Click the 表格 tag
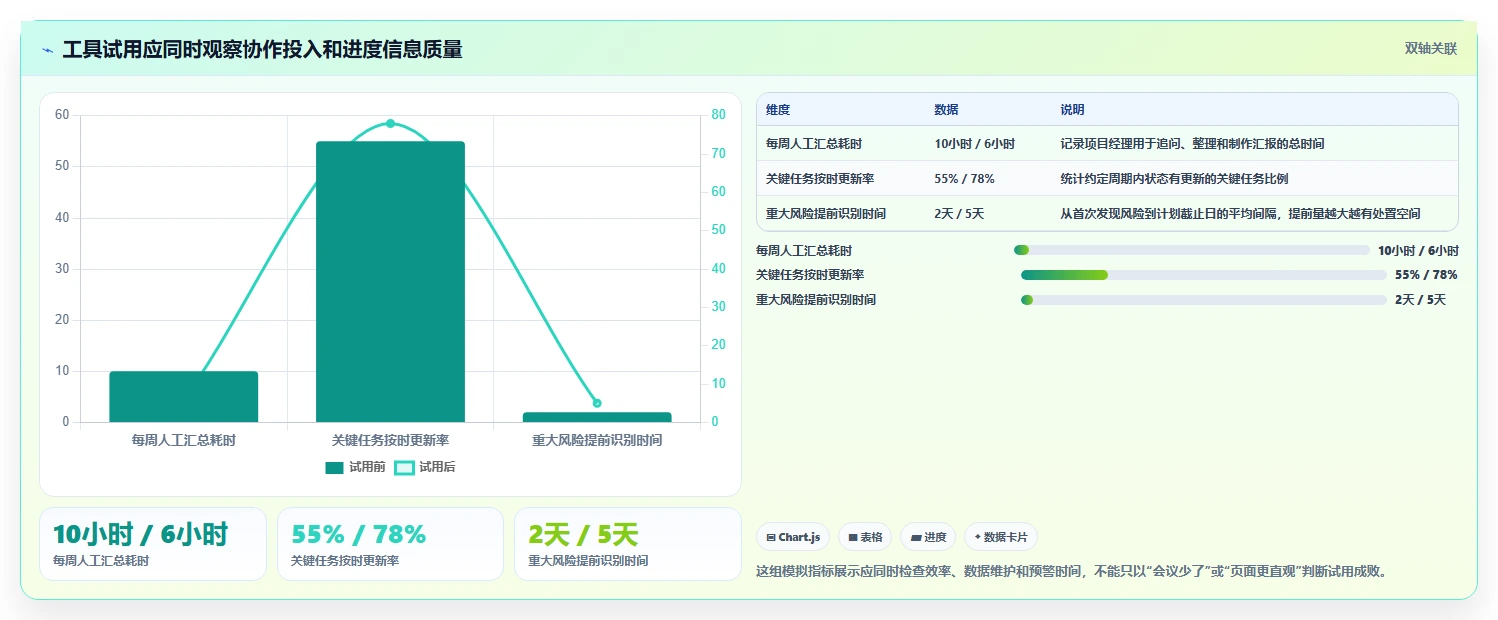Viewport: 1498px width, 620px height. point(865,537)
